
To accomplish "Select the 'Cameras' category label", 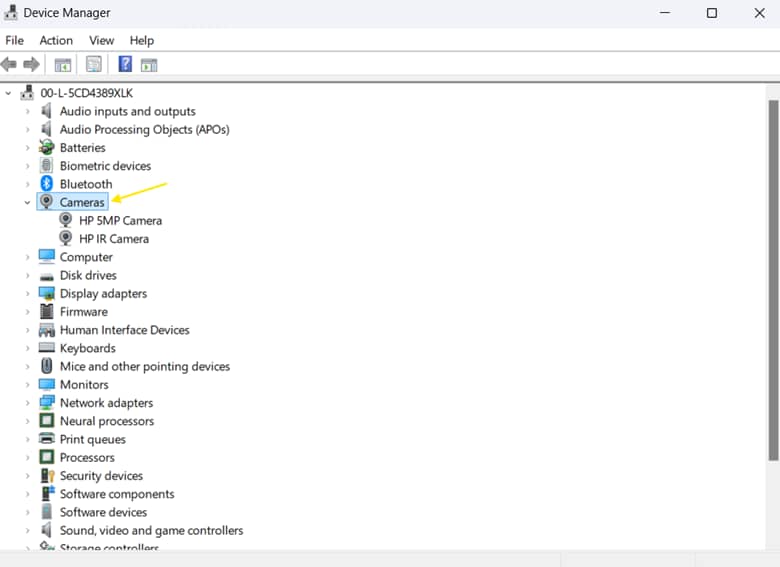I will pos(82,202).
